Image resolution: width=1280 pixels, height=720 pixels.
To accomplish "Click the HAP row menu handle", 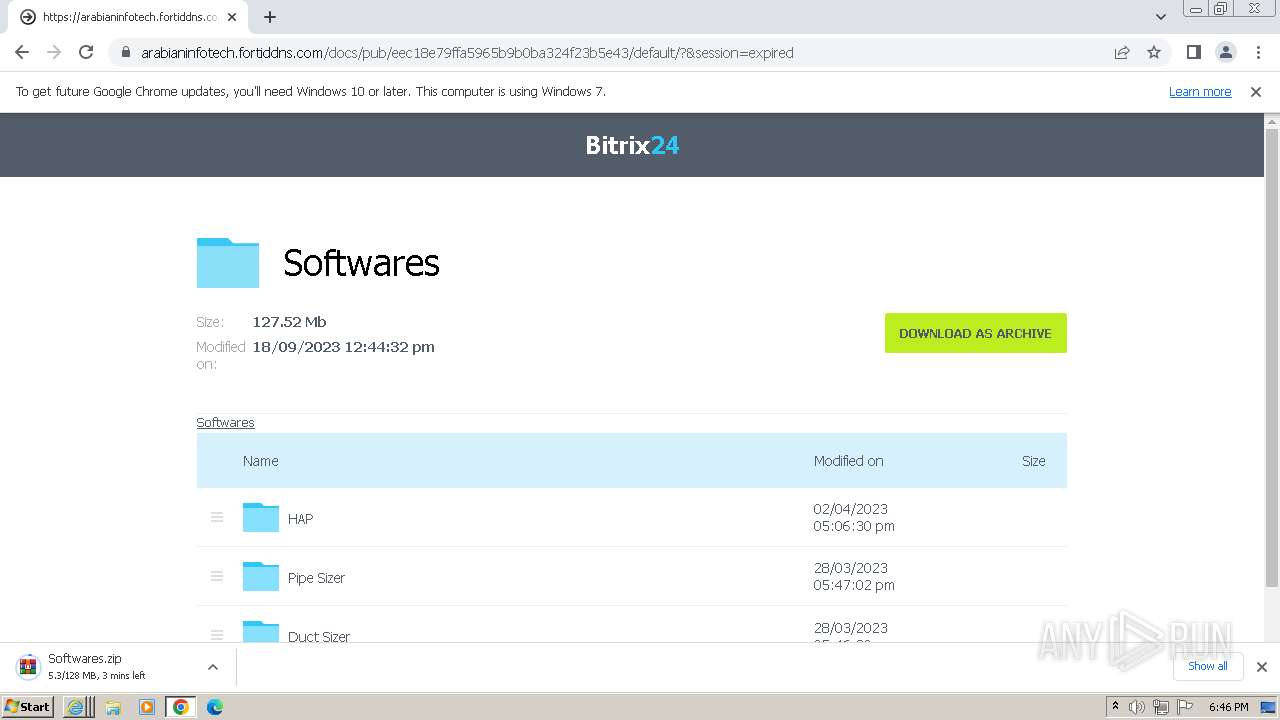I will point(217,517).
